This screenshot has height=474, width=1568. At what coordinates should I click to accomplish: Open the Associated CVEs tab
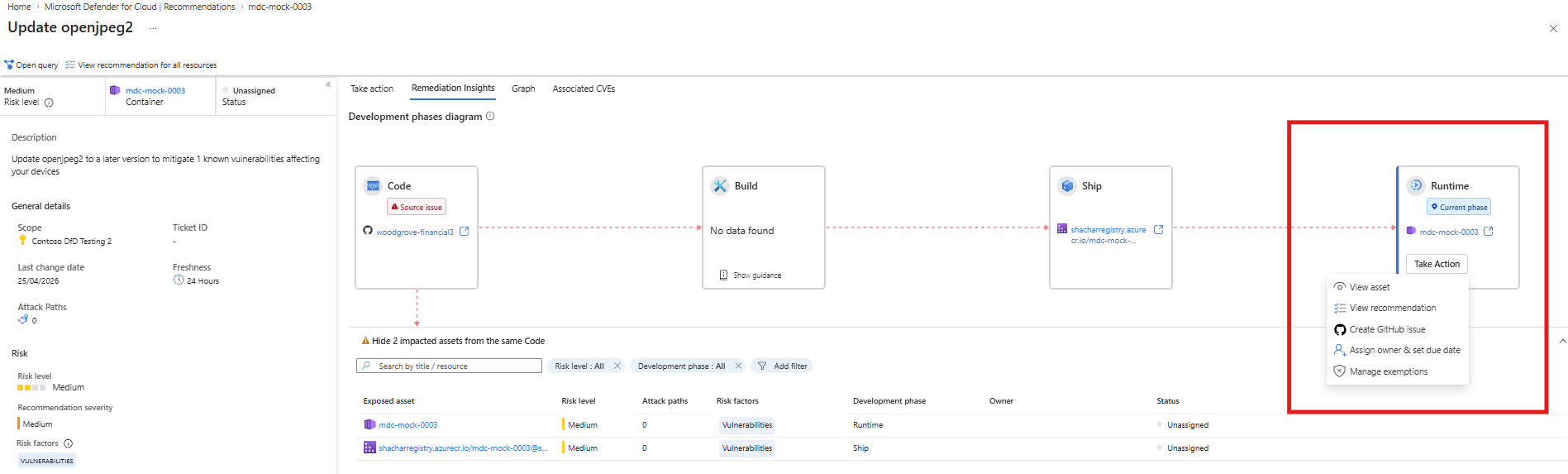coord(584,89)
